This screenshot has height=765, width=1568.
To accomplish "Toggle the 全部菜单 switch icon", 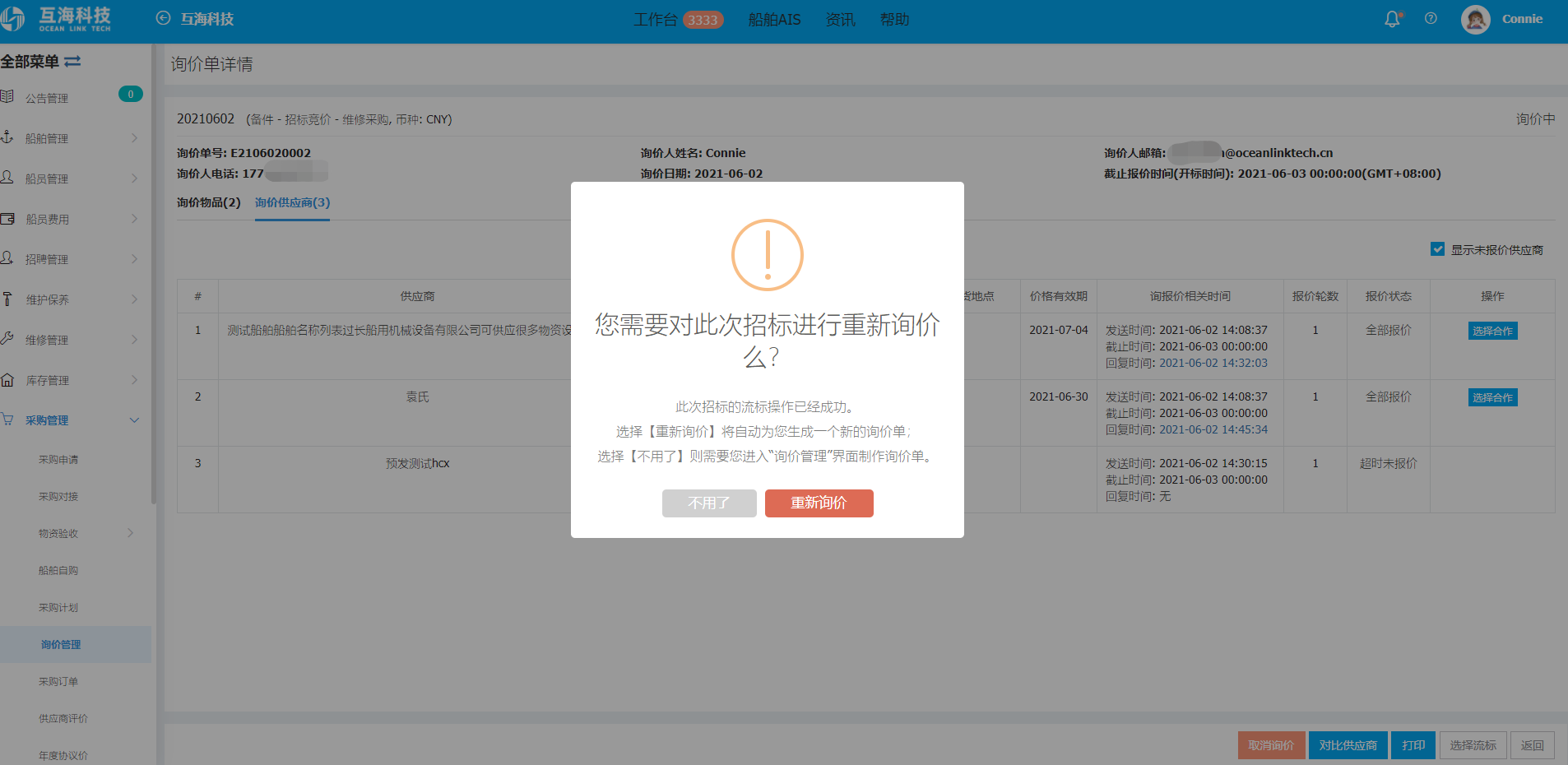I will tap(72, 62).
